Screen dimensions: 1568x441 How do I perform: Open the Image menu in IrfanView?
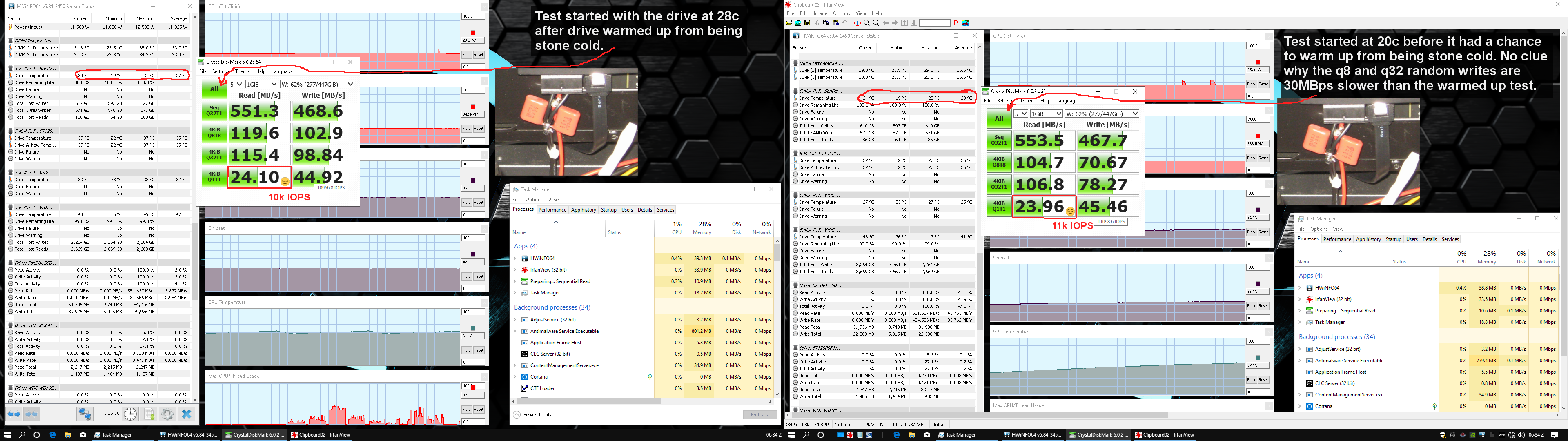(x=820, y=13)
